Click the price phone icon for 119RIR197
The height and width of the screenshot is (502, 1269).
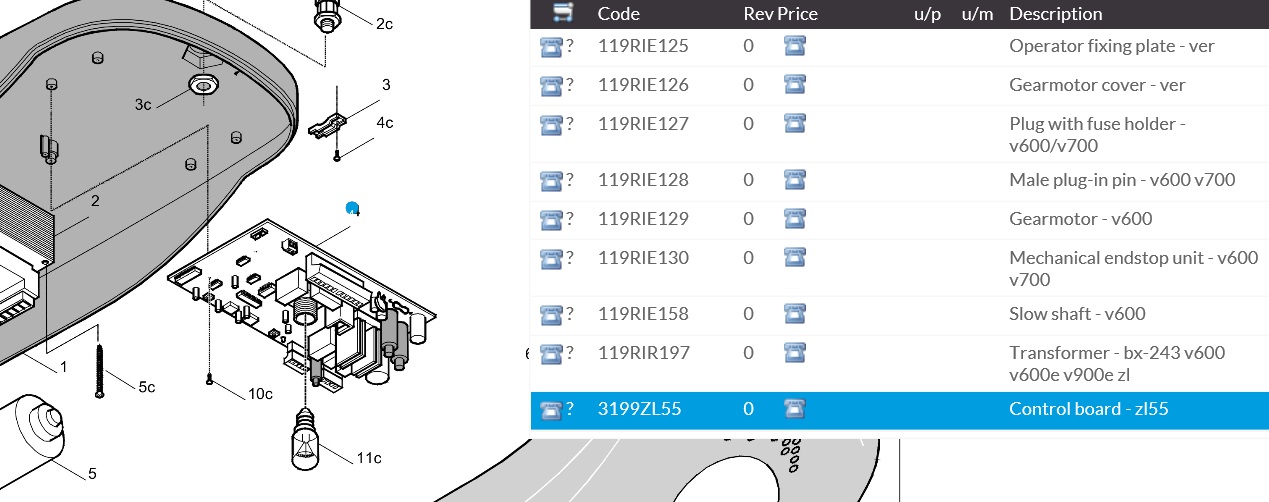pyautogui.click(x=795, y=353)
